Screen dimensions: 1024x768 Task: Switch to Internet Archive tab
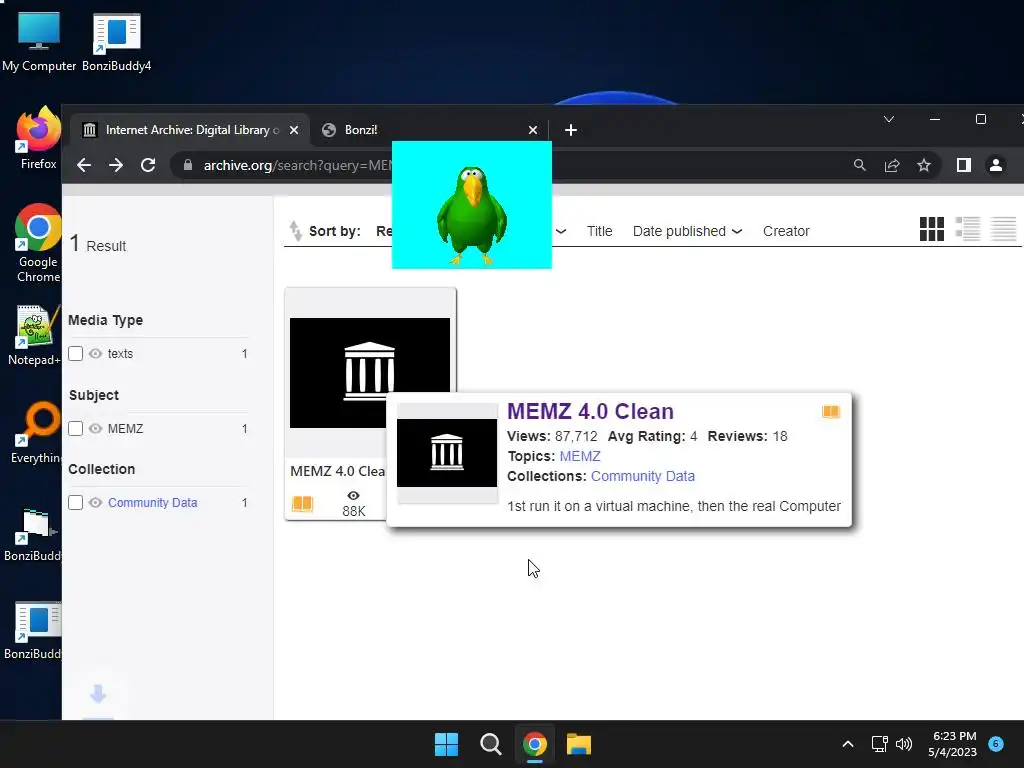pyautogui.click(x=190, y=130)
